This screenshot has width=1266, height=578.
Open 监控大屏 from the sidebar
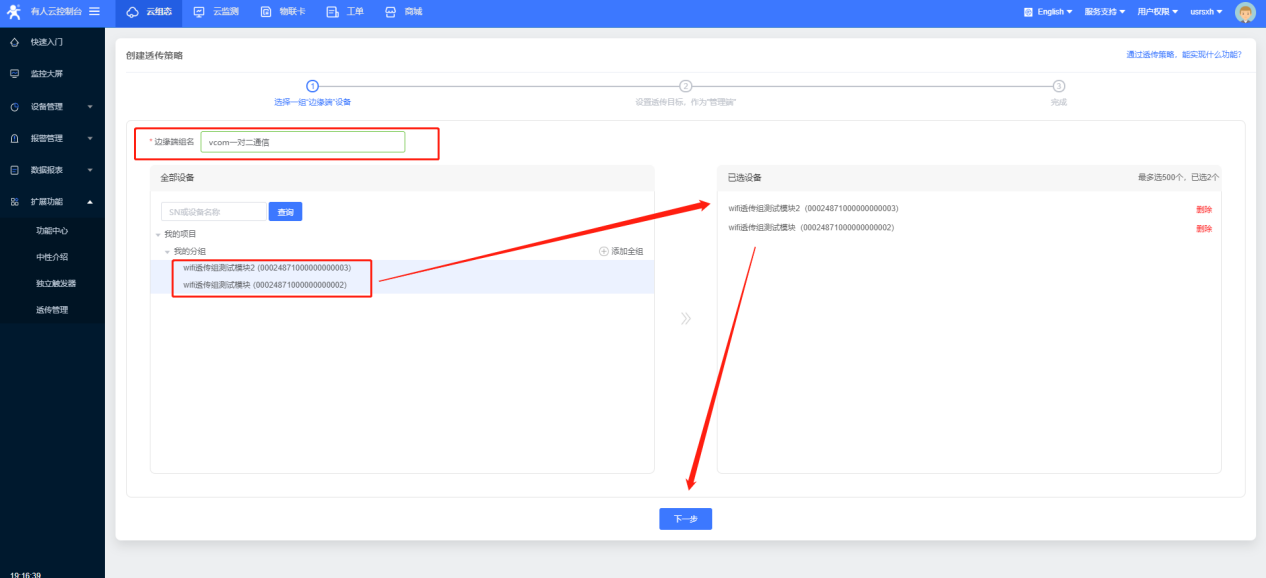pos(47,74)
